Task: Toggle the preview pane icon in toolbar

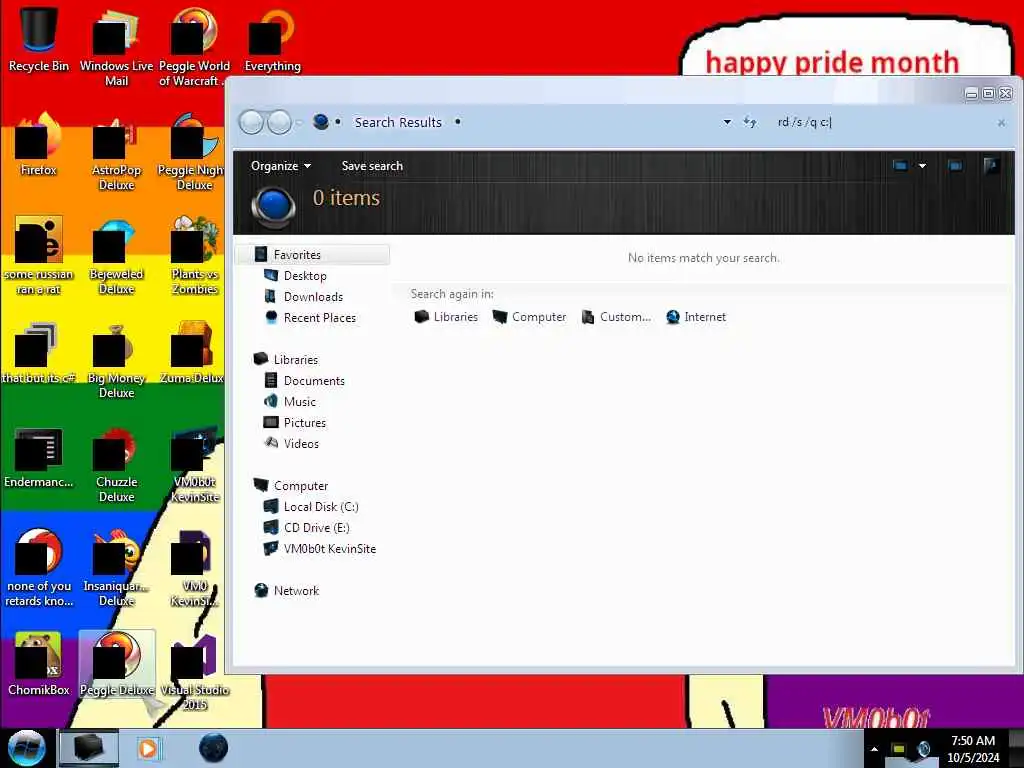Action: point(955,166)
